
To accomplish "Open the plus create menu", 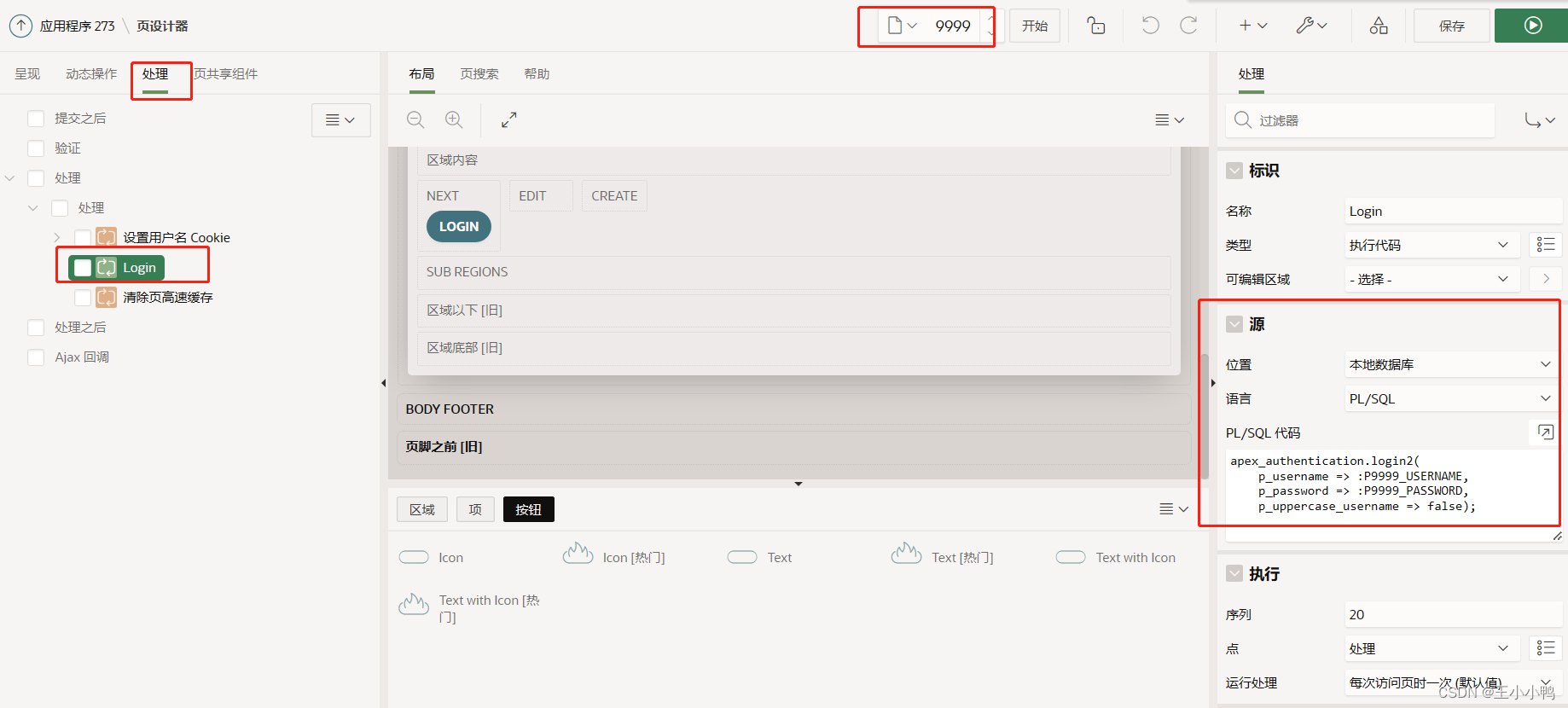I will coord(1252,26).
